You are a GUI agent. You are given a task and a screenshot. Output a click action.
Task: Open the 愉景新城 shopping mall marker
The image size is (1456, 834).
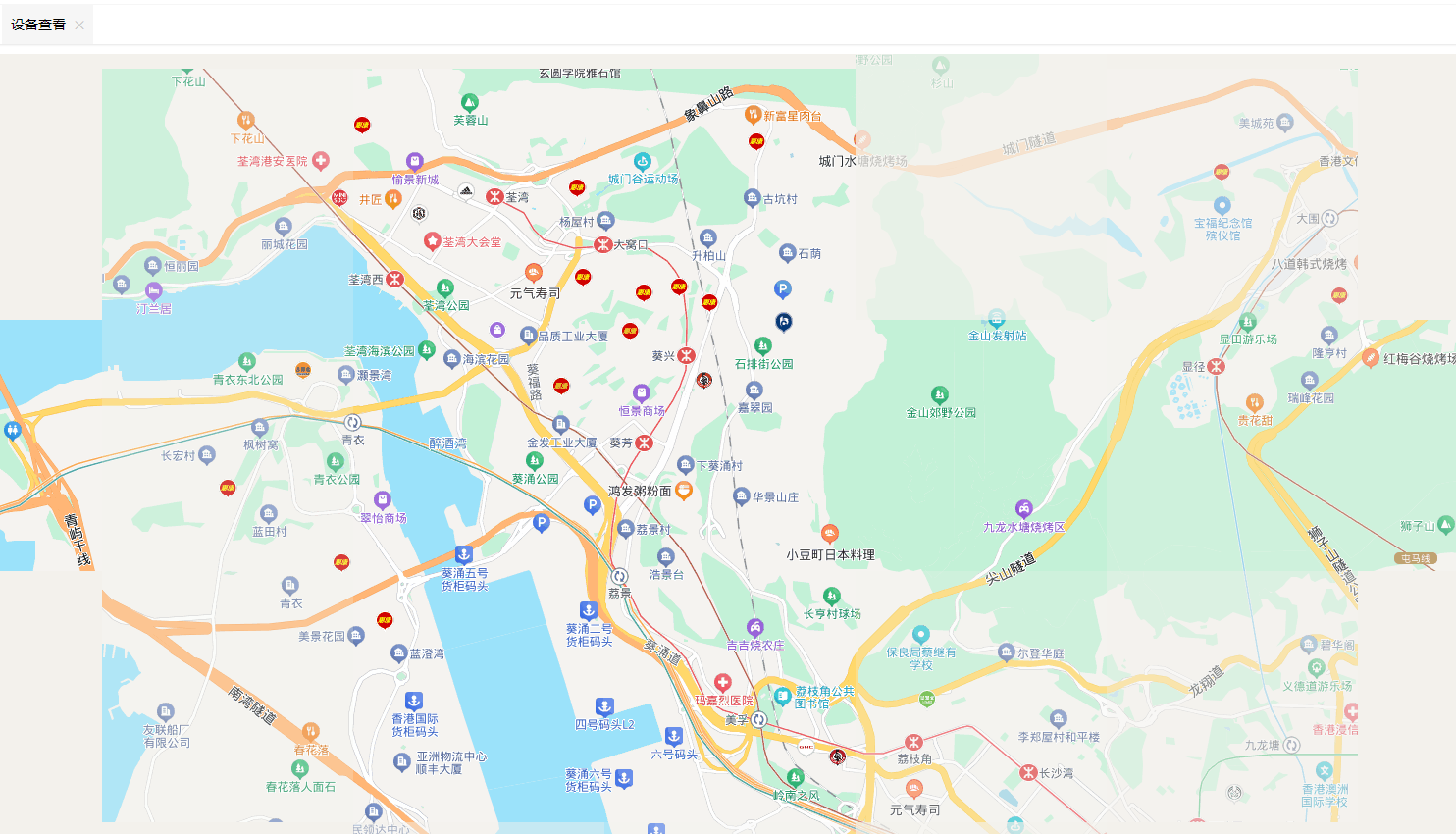415,161
